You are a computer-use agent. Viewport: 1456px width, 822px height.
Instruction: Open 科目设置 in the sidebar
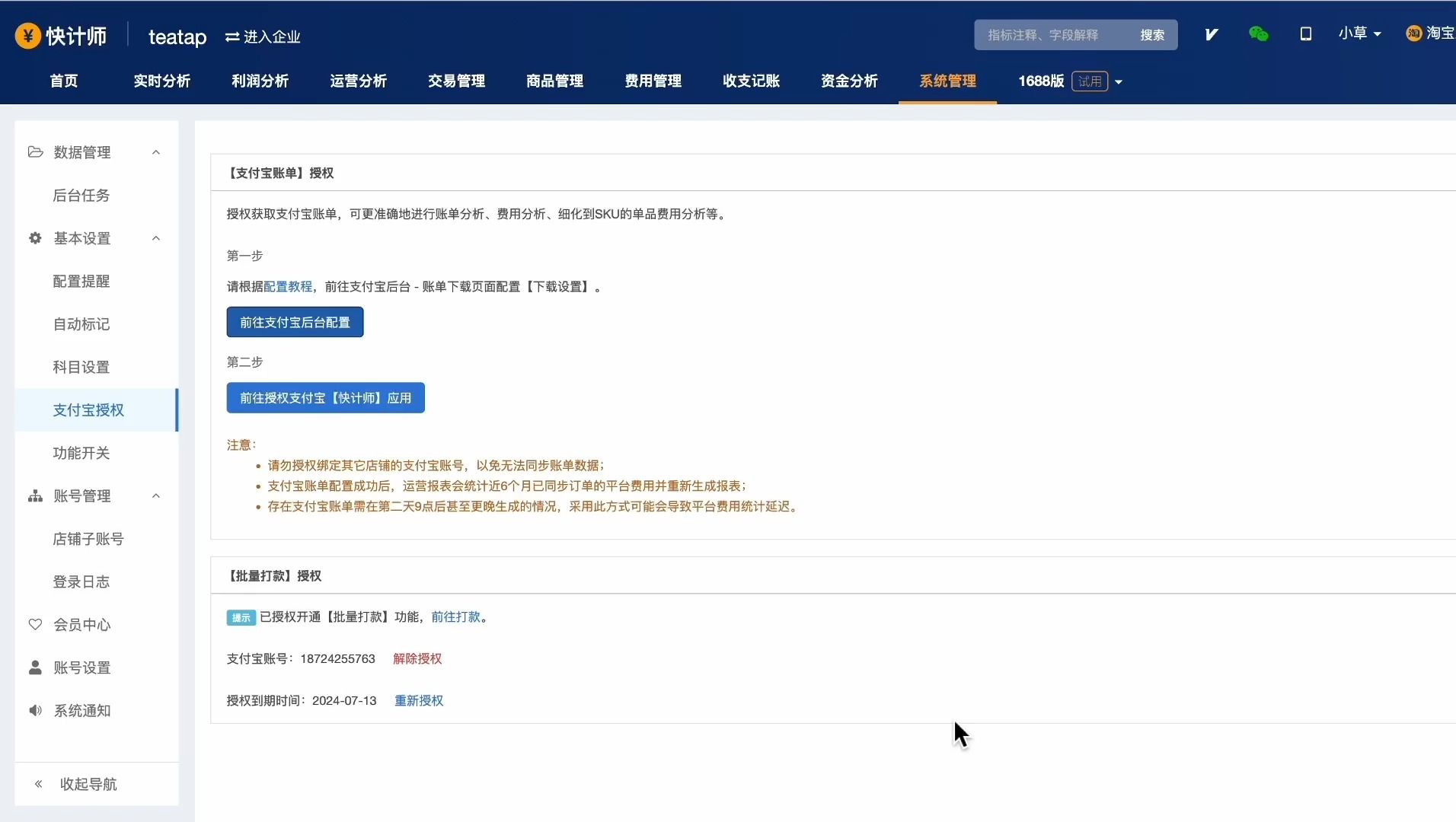coord(81,368)
